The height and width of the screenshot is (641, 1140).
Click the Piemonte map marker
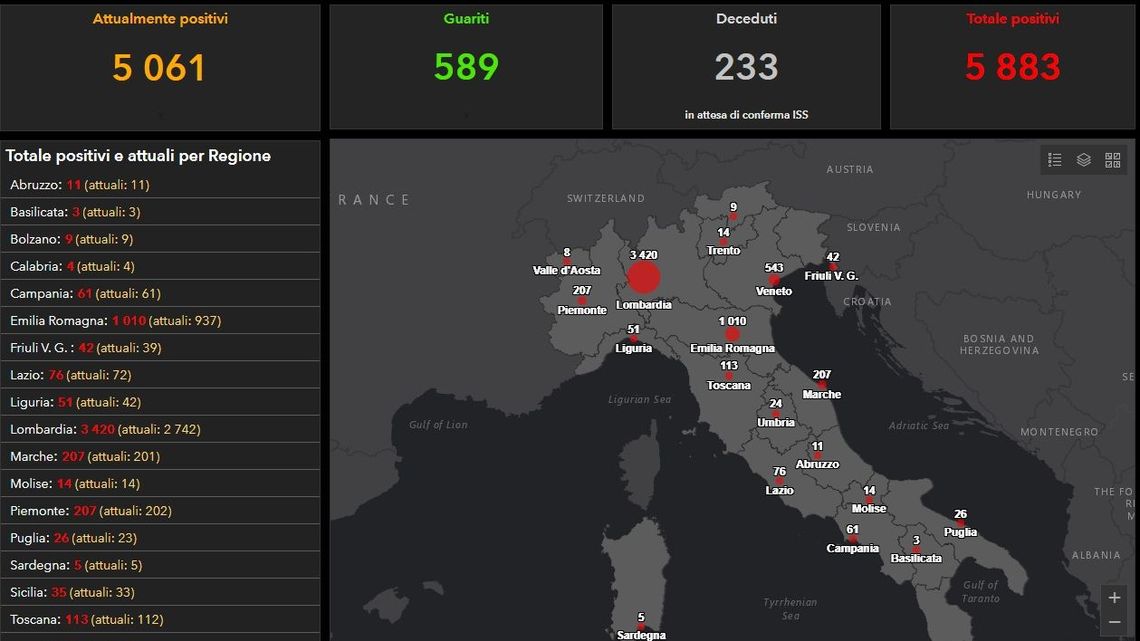pyautogui.click(x=582, y=300)
